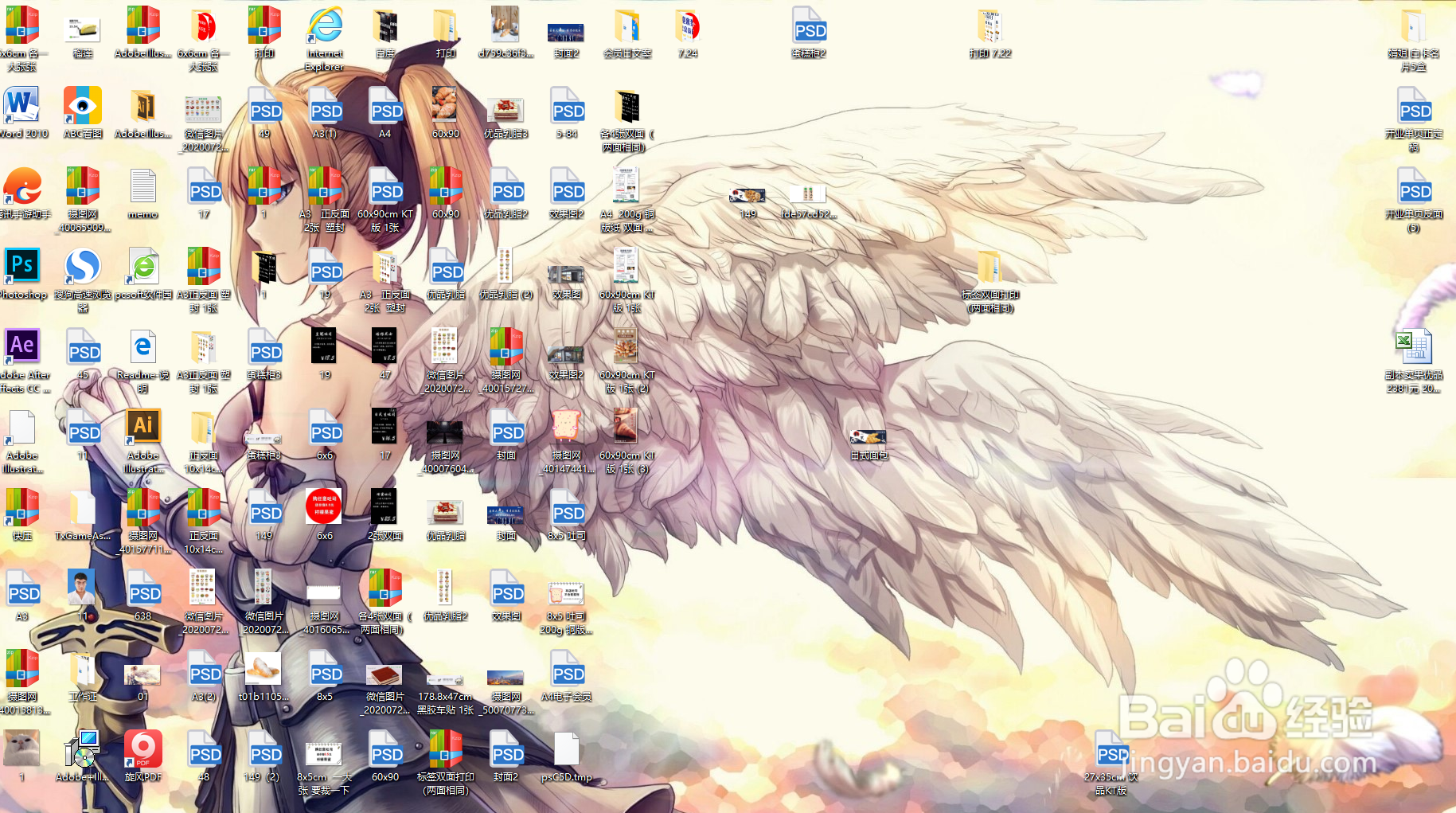The width and height of the screenshot is (1456, 813).
Task: Open the 姐姐 白卡名片5盒 folder
Action: coord(1414,39)
